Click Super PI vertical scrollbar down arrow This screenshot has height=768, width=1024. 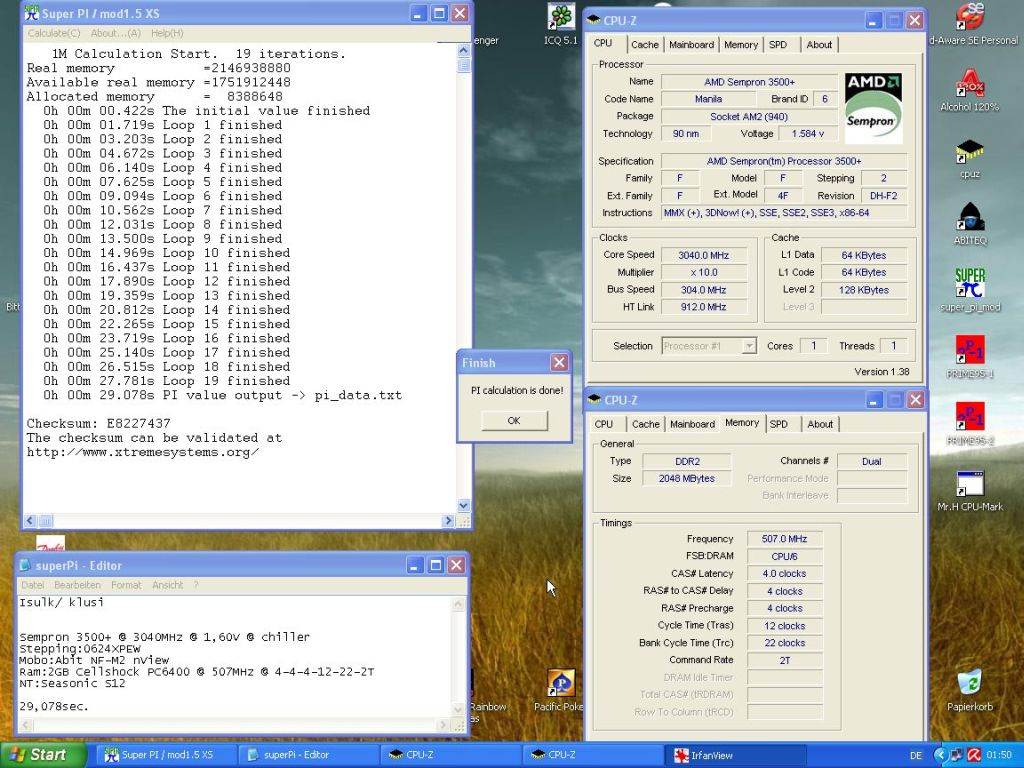[463, 506]
